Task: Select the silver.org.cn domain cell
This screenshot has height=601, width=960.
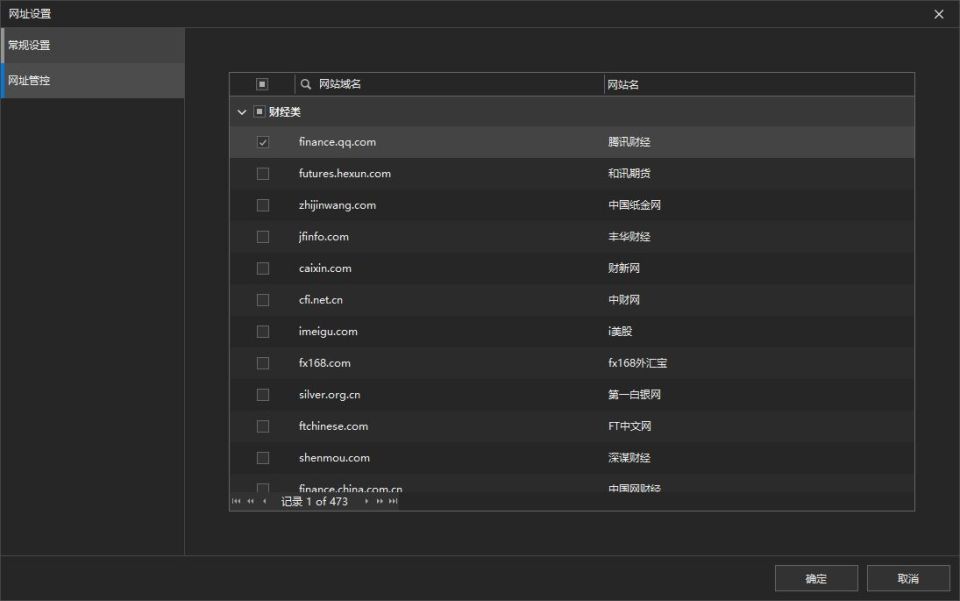Action: (x=329, y=395)
